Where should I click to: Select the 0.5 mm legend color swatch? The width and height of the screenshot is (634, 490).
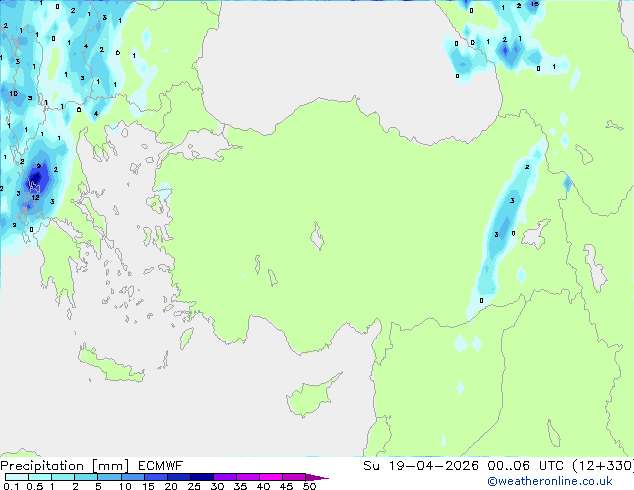pyautogui.click(x=40, y=477)
